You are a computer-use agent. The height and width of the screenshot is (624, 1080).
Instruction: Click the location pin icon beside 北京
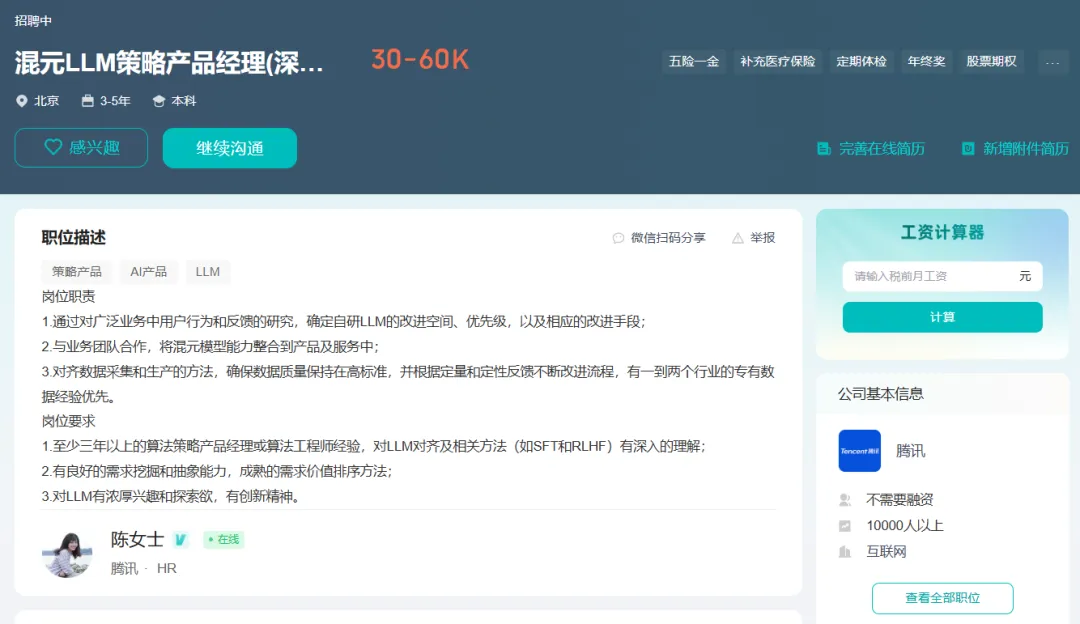pyautogui.click(x=22, y=101)
